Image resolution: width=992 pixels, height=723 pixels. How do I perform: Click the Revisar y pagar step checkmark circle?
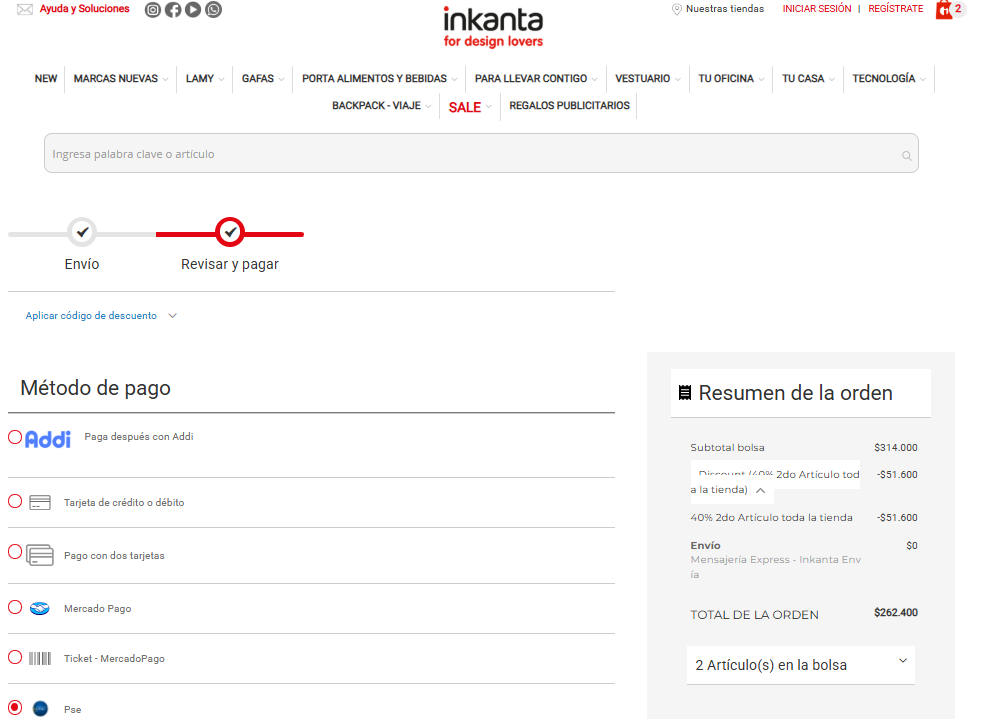pyautogui.click(x=230, y=232)
